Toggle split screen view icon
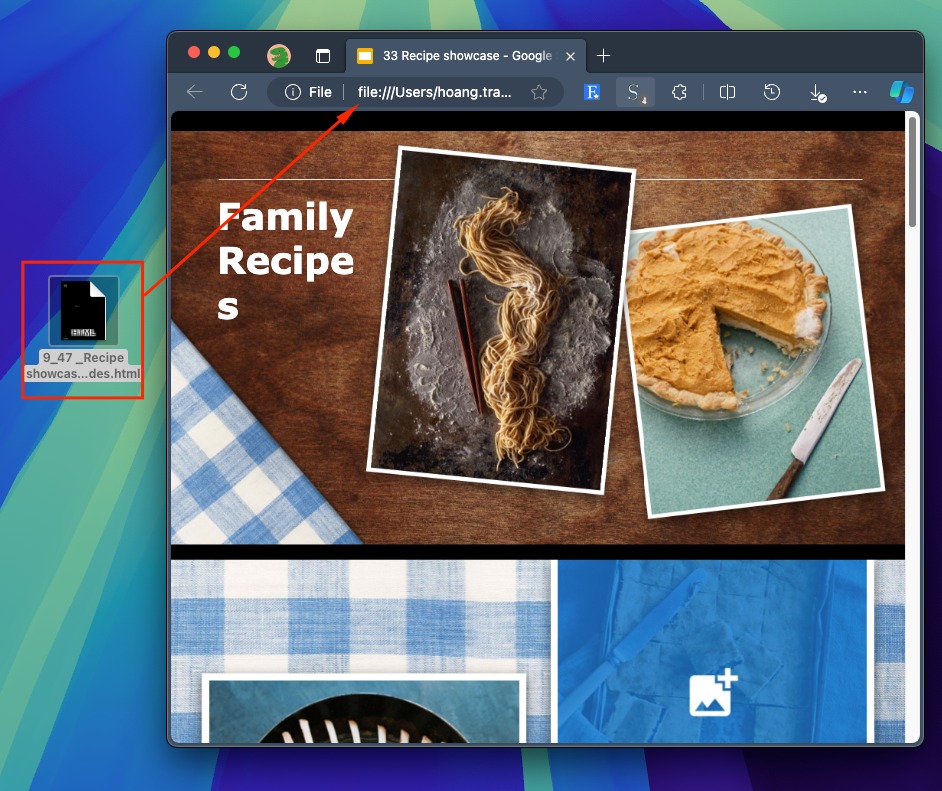942x791 pixels. pyautogui.click(x=727, y=92)
